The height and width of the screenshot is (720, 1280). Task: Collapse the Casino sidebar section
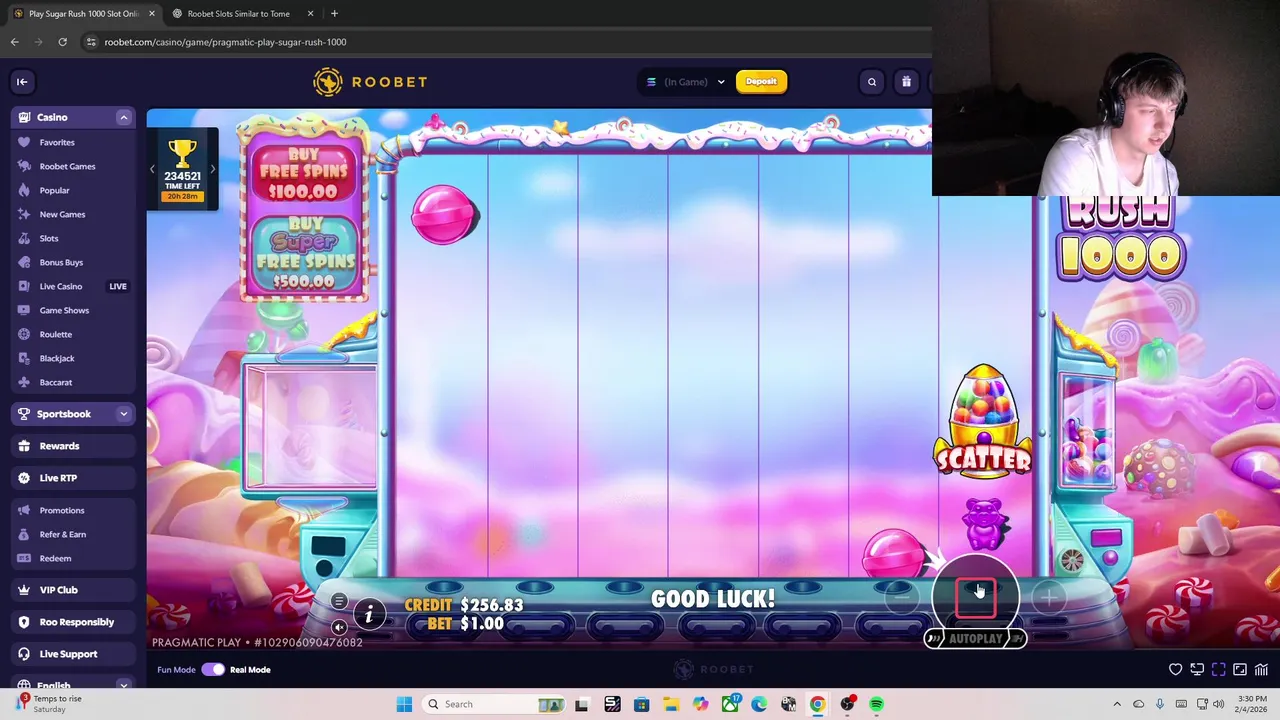tap(124, 118)
